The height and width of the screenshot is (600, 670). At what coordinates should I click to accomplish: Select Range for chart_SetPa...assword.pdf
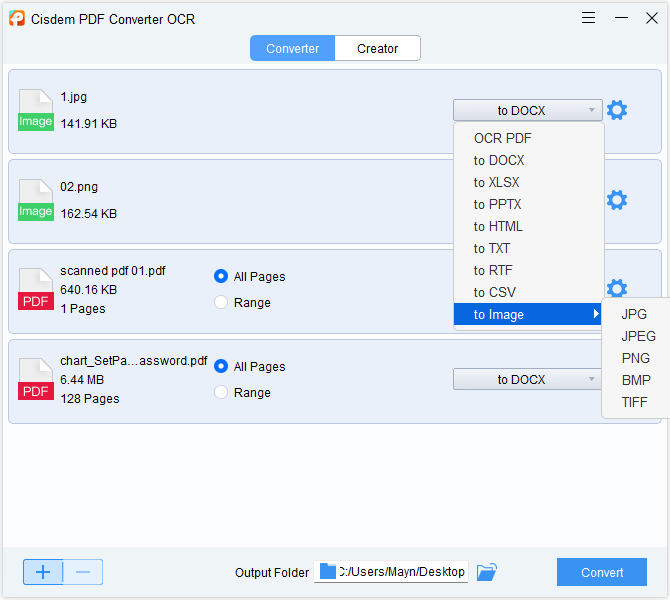pos(221,392)
